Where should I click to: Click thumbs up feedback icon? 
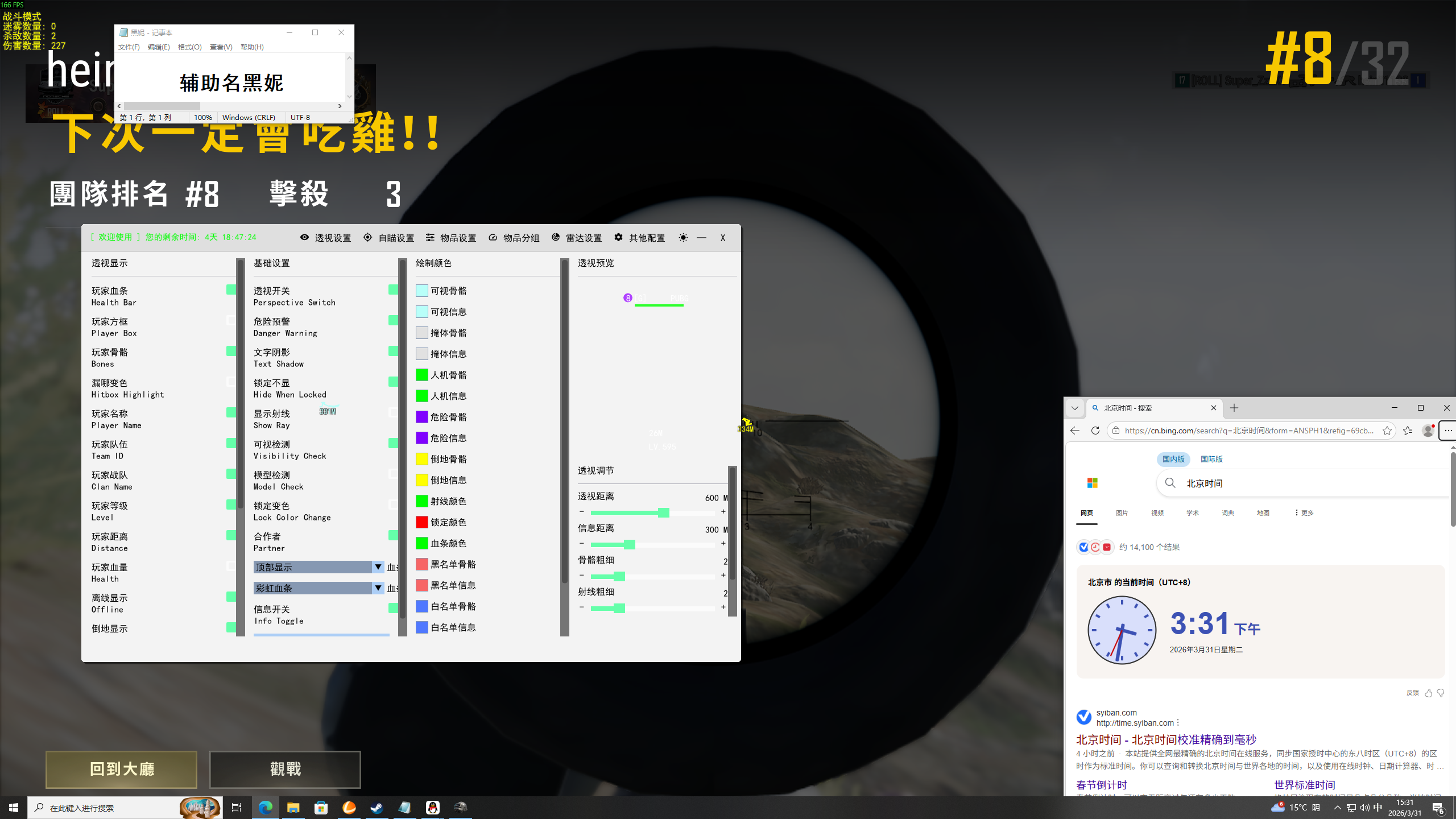(x=1428, y=693)
